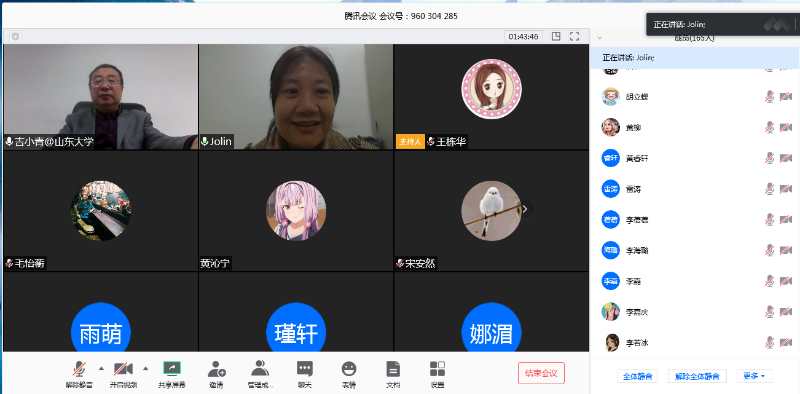Switch to fullscreen with the expand icon
This screenshot has height=394, width=800.
574,36
